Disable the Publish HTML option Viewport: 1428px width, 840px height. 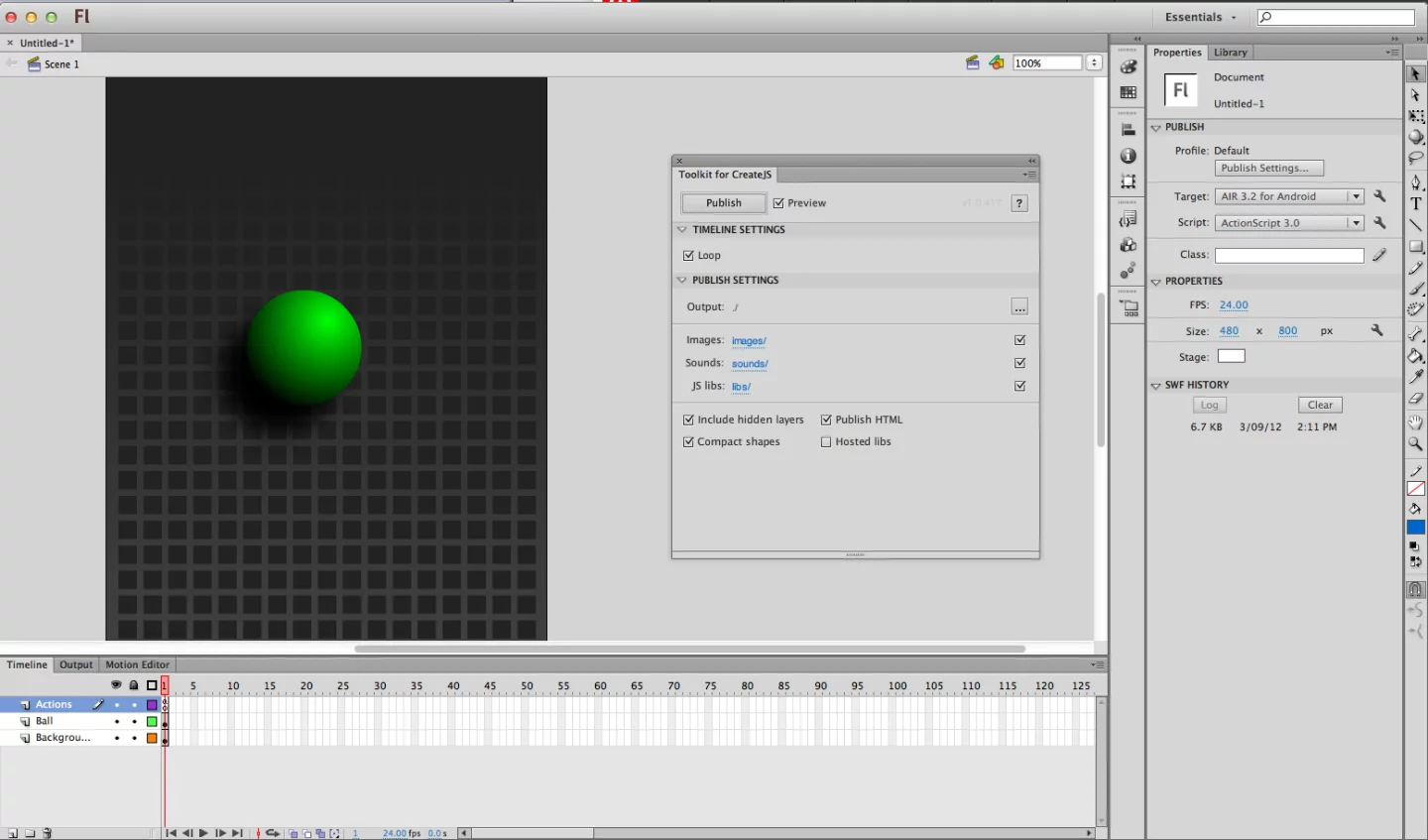(x=826, y=419)
